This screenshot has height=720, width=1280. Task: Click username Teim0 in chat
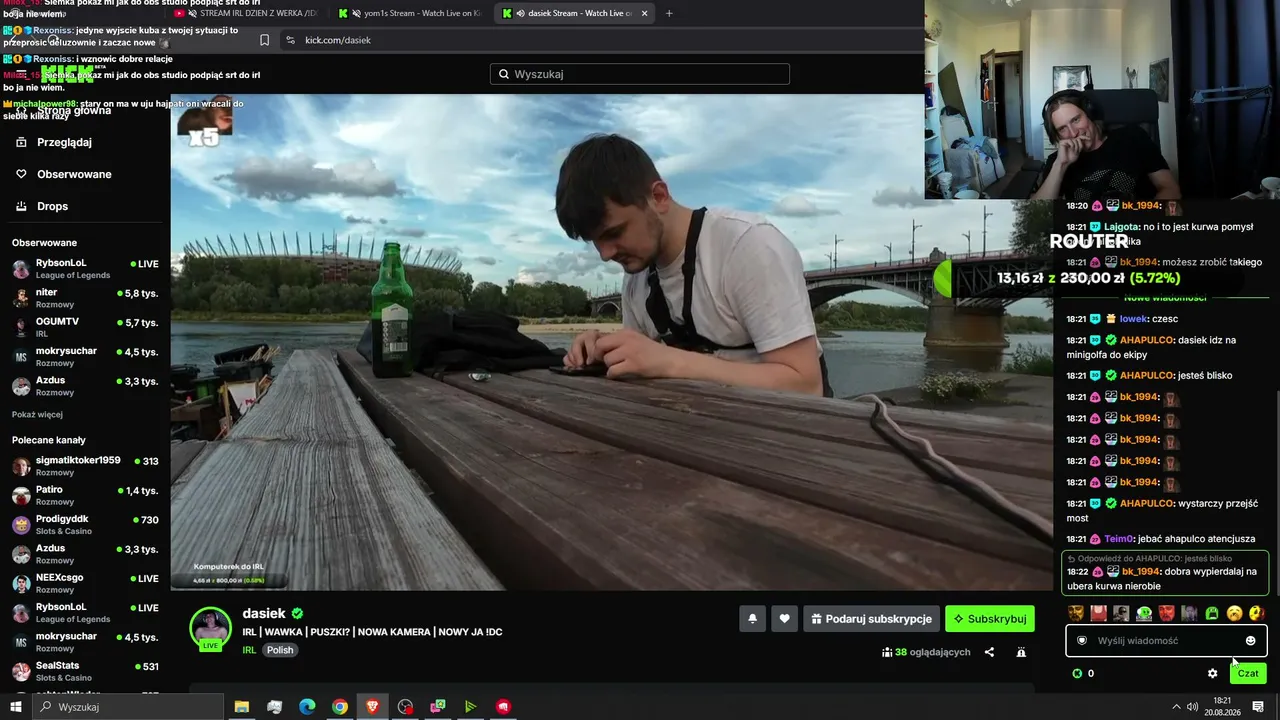coord(1119,539)
